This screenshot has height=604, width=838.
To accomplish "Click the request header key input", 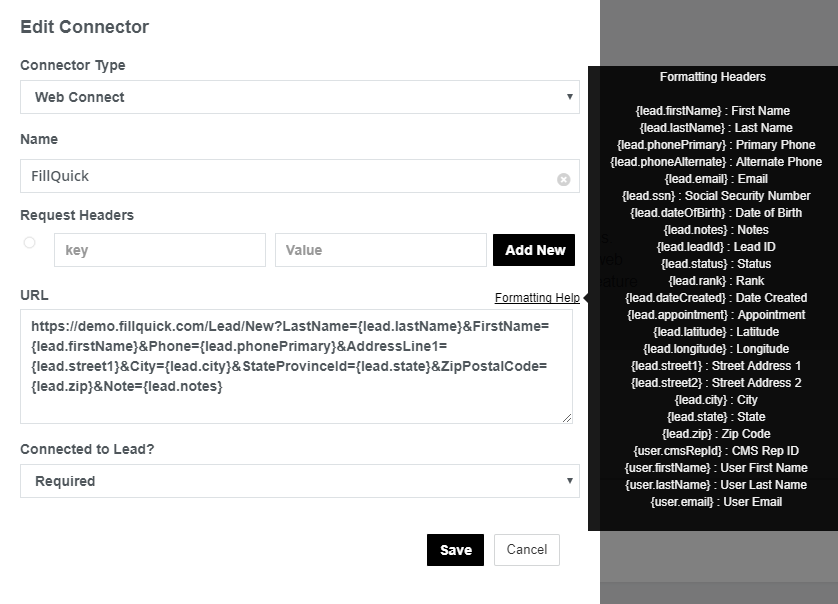I will pyautogui.click(x=160, y=250).
